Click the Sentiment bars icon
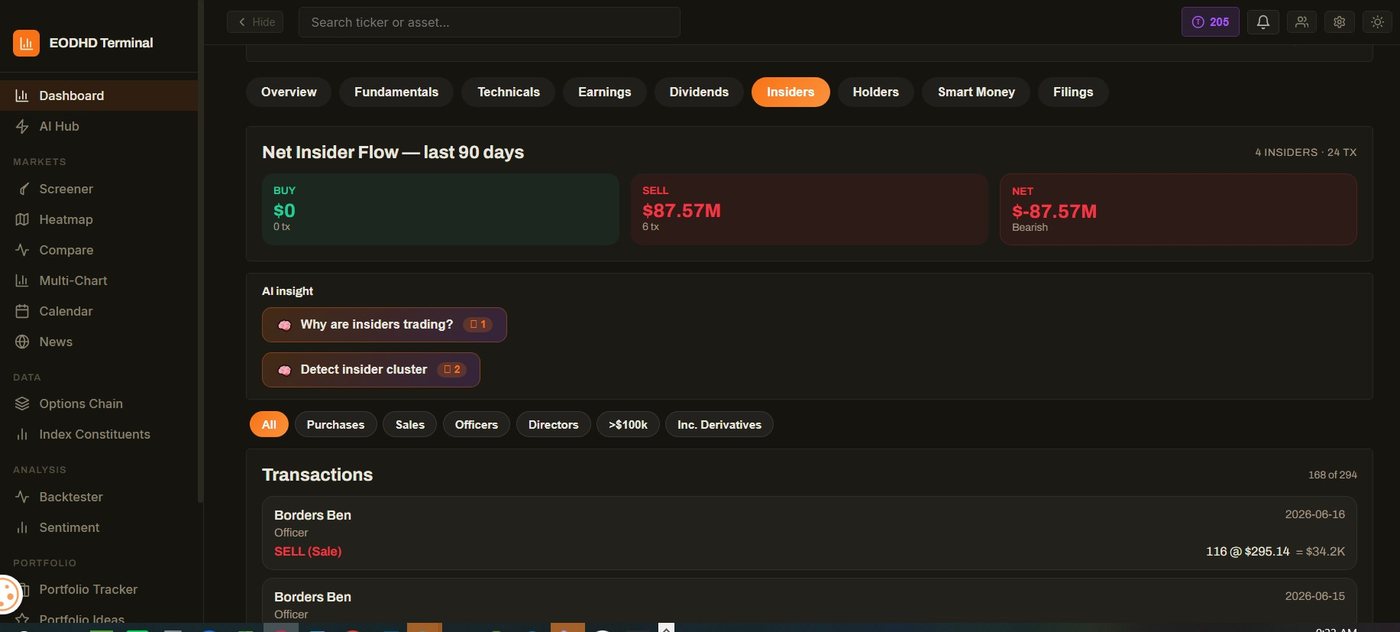 click(x=22, y=528)
